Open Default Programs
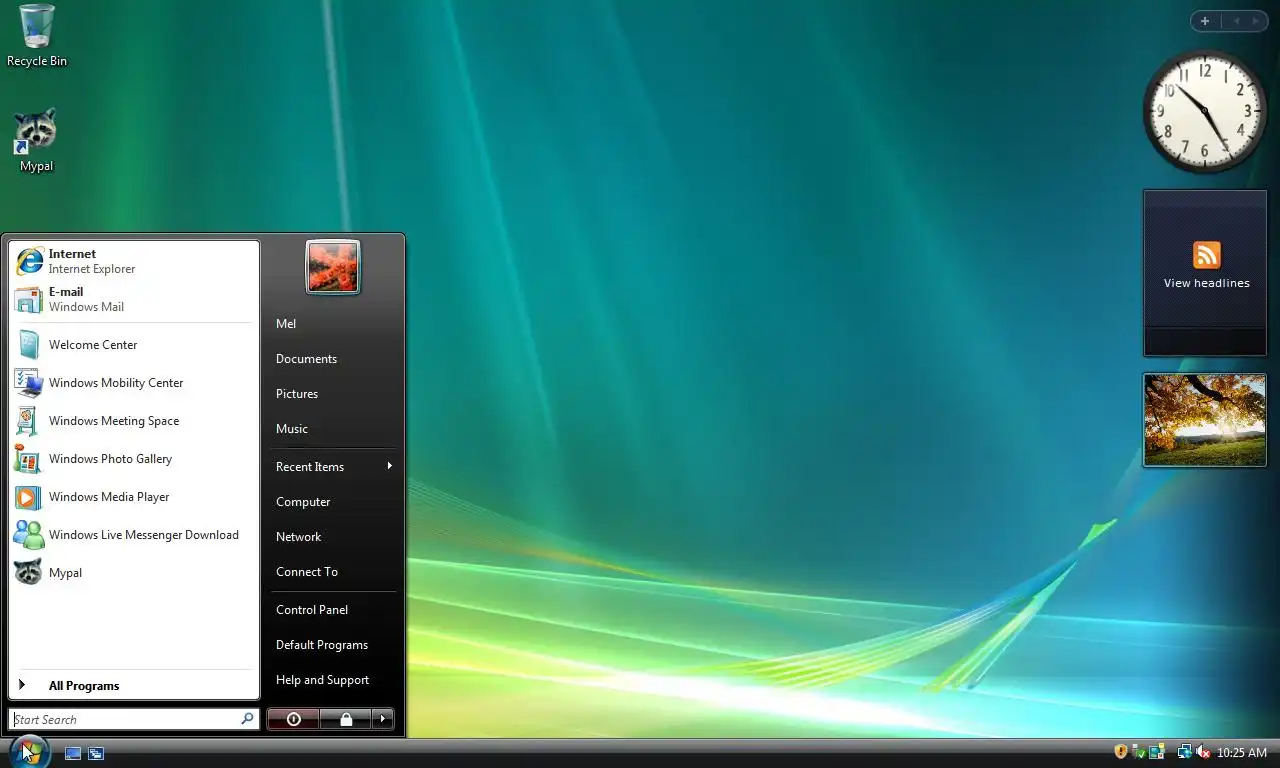This screenshot has width=1280, height=768. coord(333,645)
